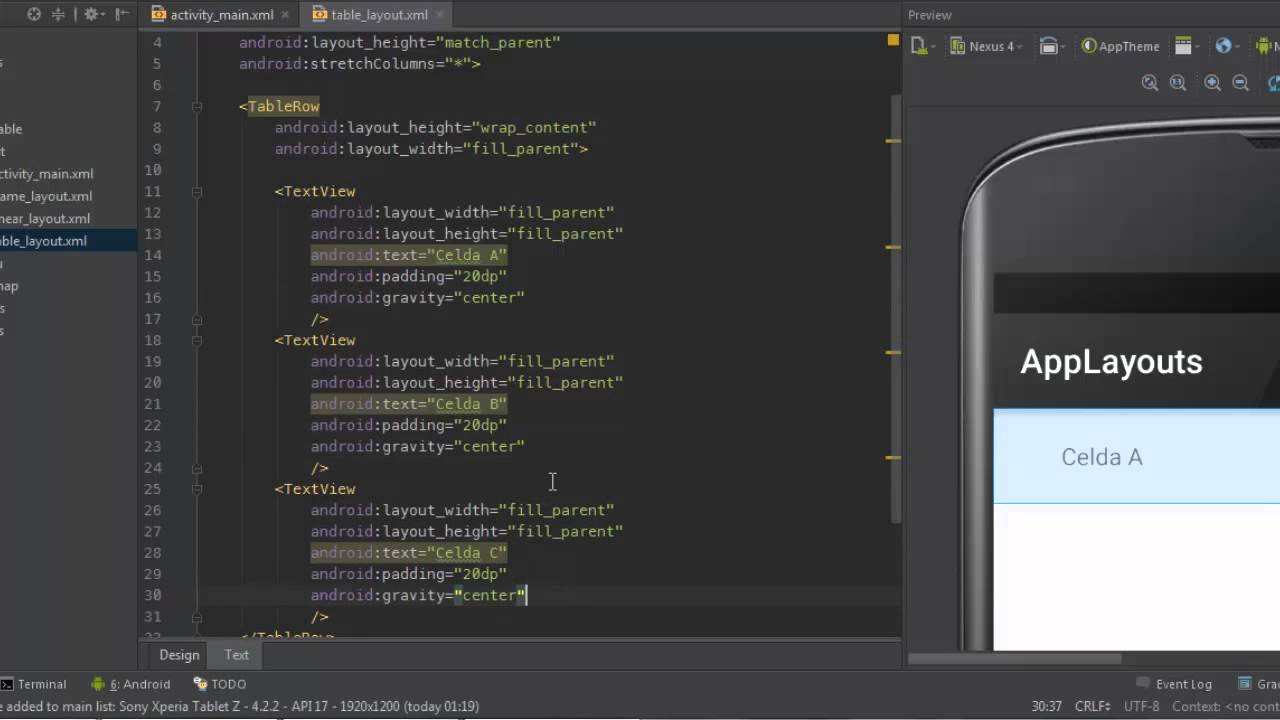Click the first orange warning stripe in the editor gutter
The height and width of the screenshot is (720, 1280).
point(892,141)
